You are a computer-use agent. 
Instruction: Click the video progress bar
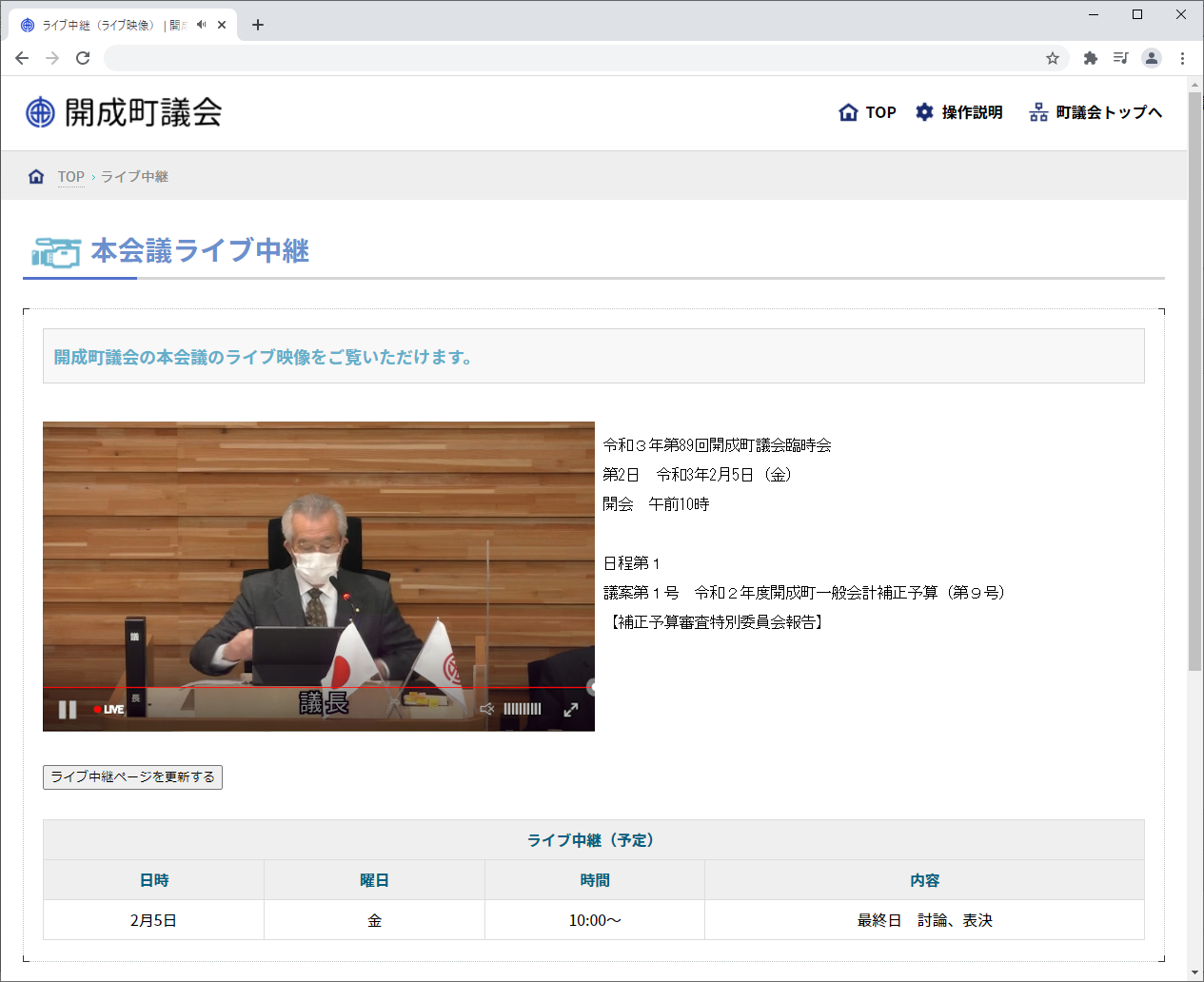pos(319,687)
